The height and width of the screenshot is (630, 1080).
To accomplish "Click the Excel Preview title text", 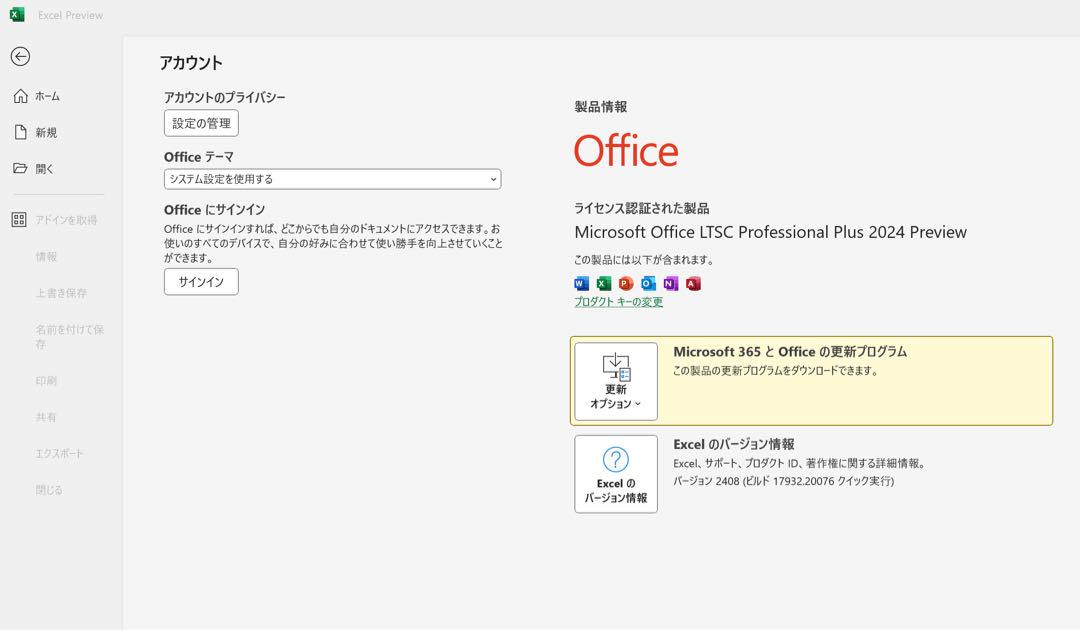I will tap(70, 15).
